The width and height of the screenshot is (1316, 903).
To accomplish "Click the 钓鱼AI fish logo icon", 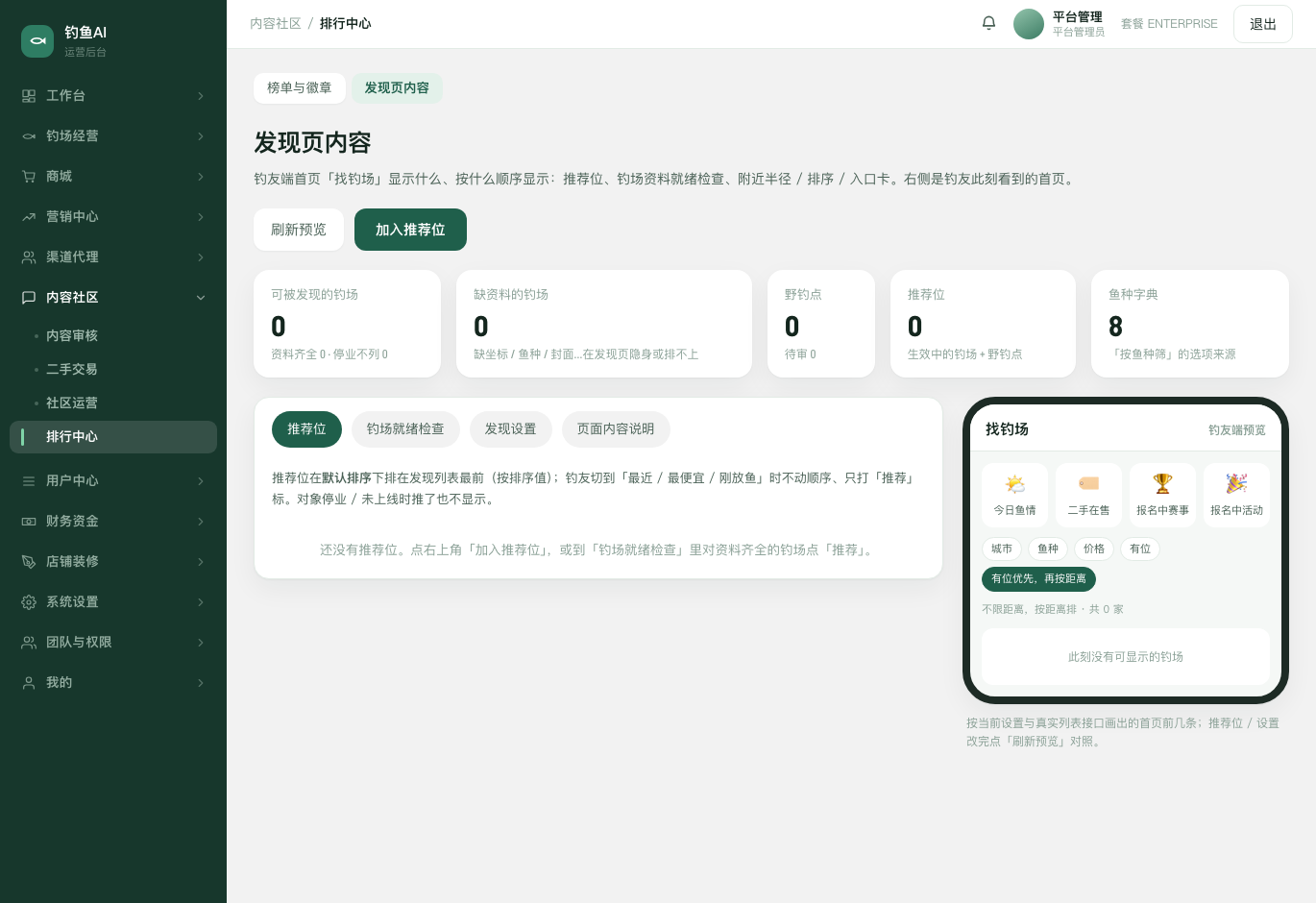I will click(x=37, y=41).
